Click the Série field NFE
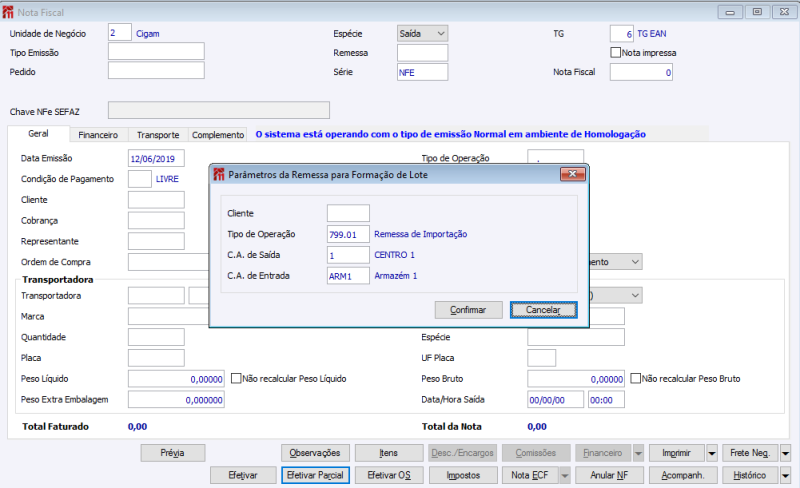 (422, 72)
